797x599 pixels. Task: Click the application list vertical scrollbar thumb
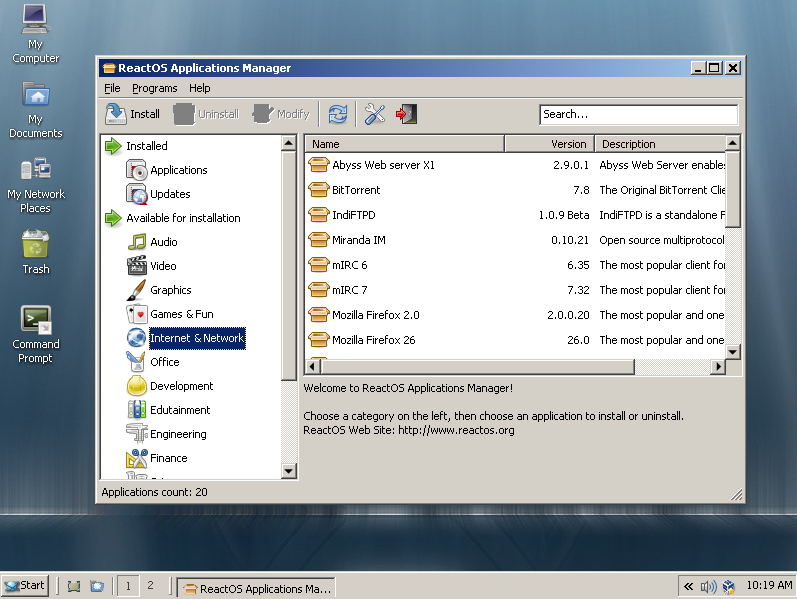click(x=732, y=189)
